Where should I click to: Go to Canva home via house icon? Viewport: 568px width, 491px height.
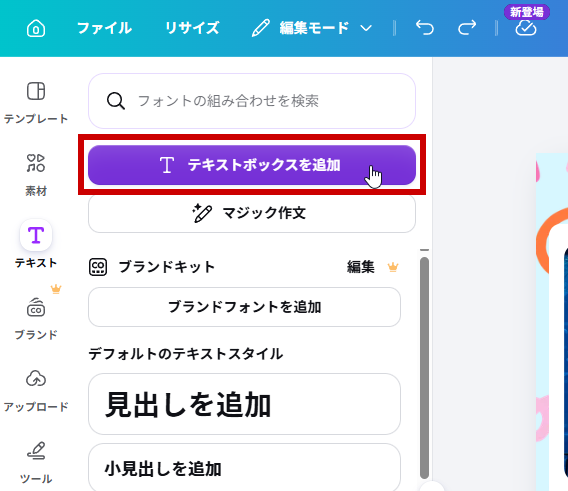[36, 28]
